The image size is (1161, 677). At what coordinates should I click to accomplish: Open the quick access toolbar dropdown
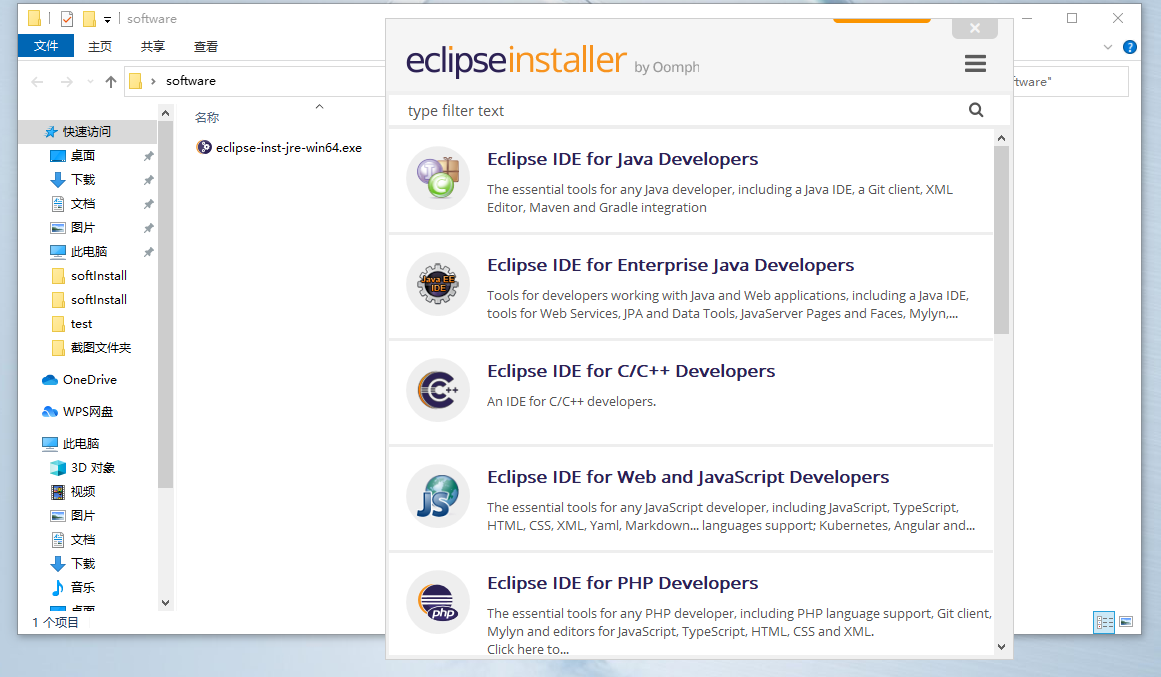click(107, 19)
